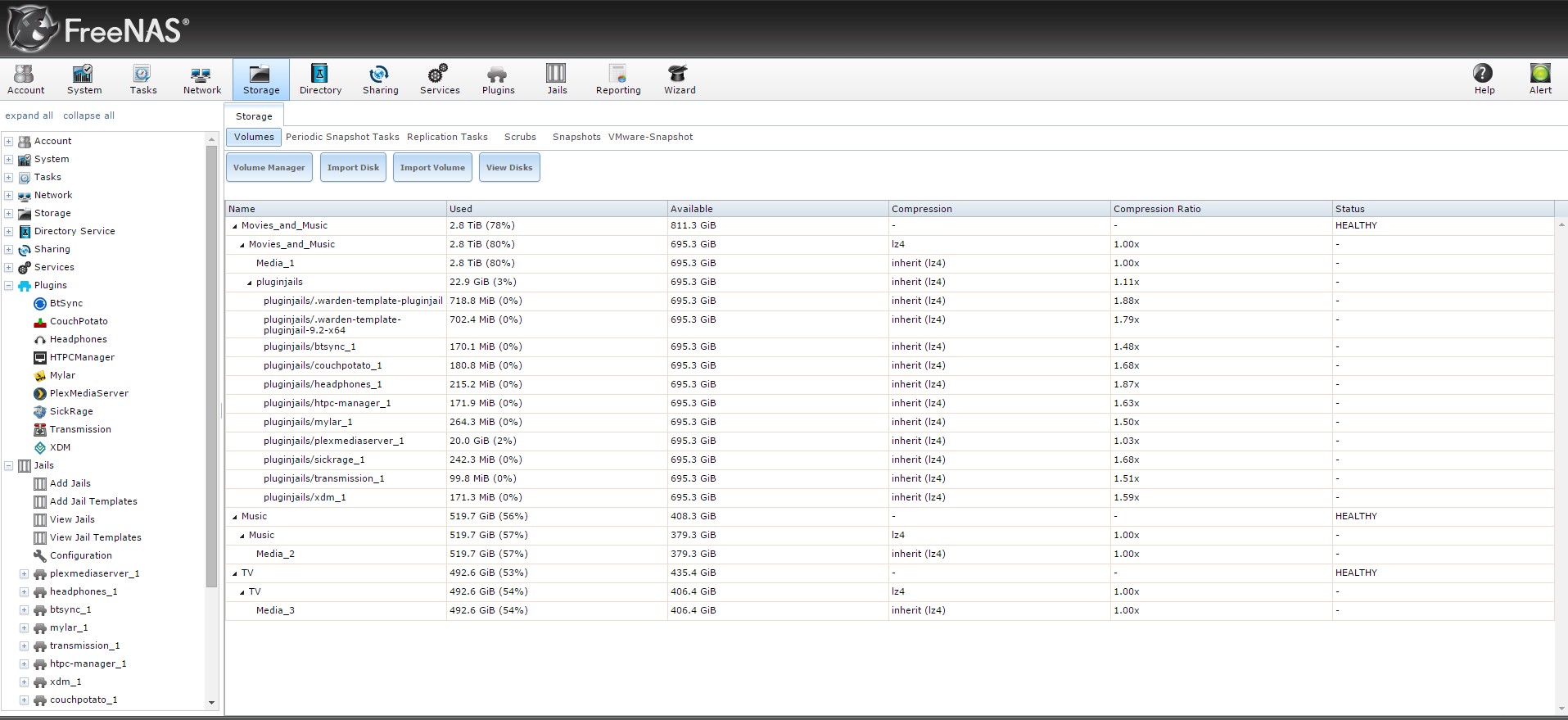Collapse the Movies_and_Music volume row
This screenshot has width=1568, height=720.
[235, 226]
